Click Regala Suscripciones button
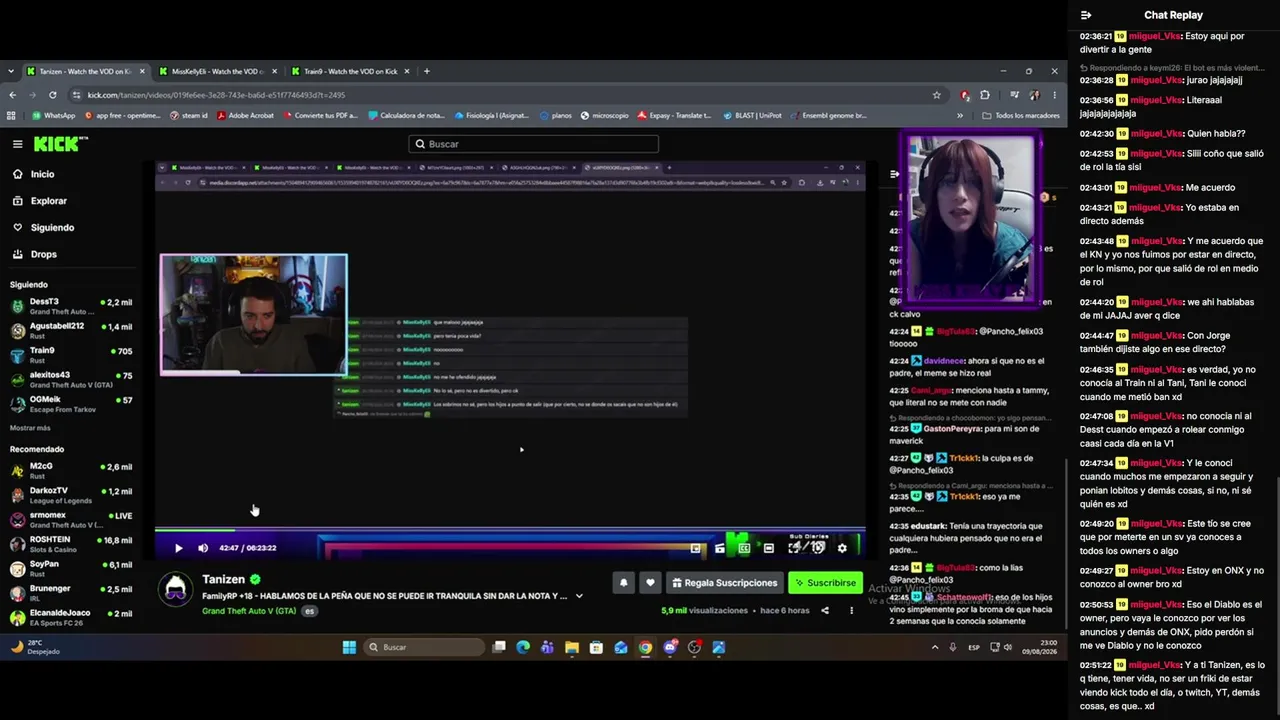The width and height of the screenshot is (1280, 720). tap(724, 583)
